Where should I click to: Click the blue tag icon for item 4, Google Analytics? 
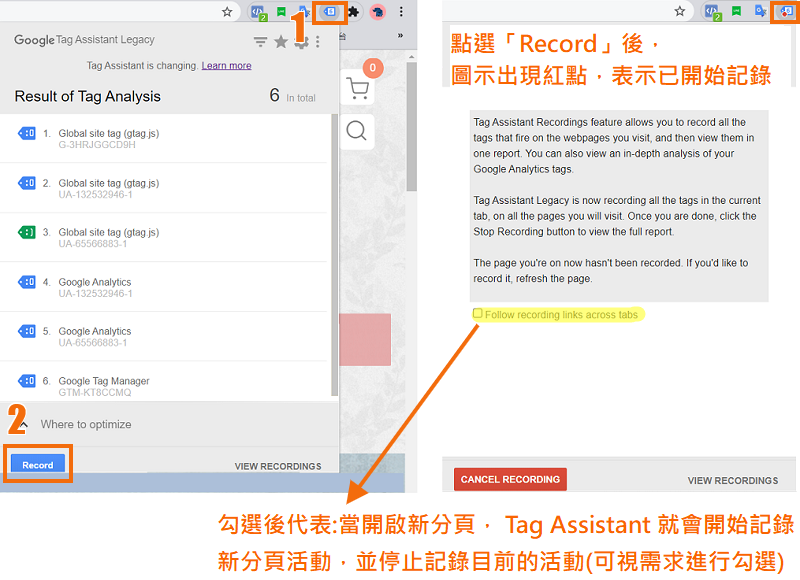coord(27,282)
